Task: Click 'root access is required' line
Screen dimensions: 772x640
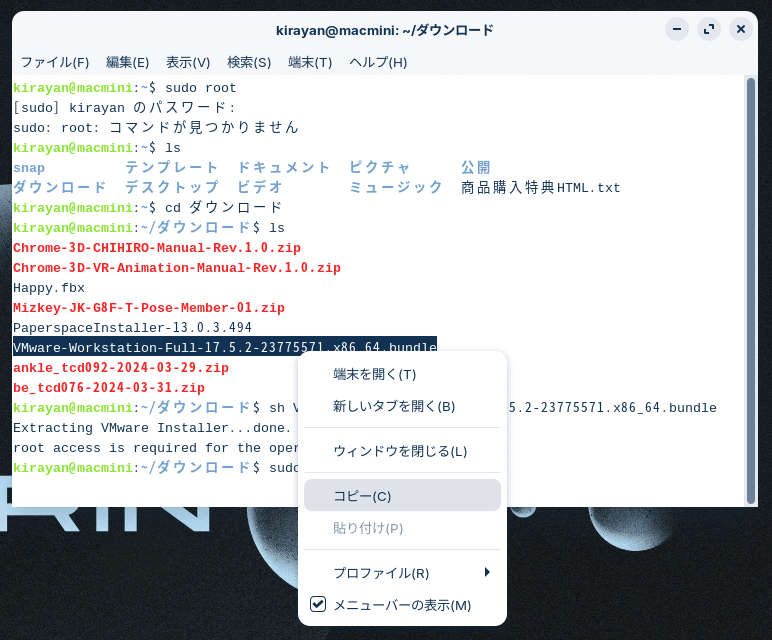Action: [x=155, y=448]
